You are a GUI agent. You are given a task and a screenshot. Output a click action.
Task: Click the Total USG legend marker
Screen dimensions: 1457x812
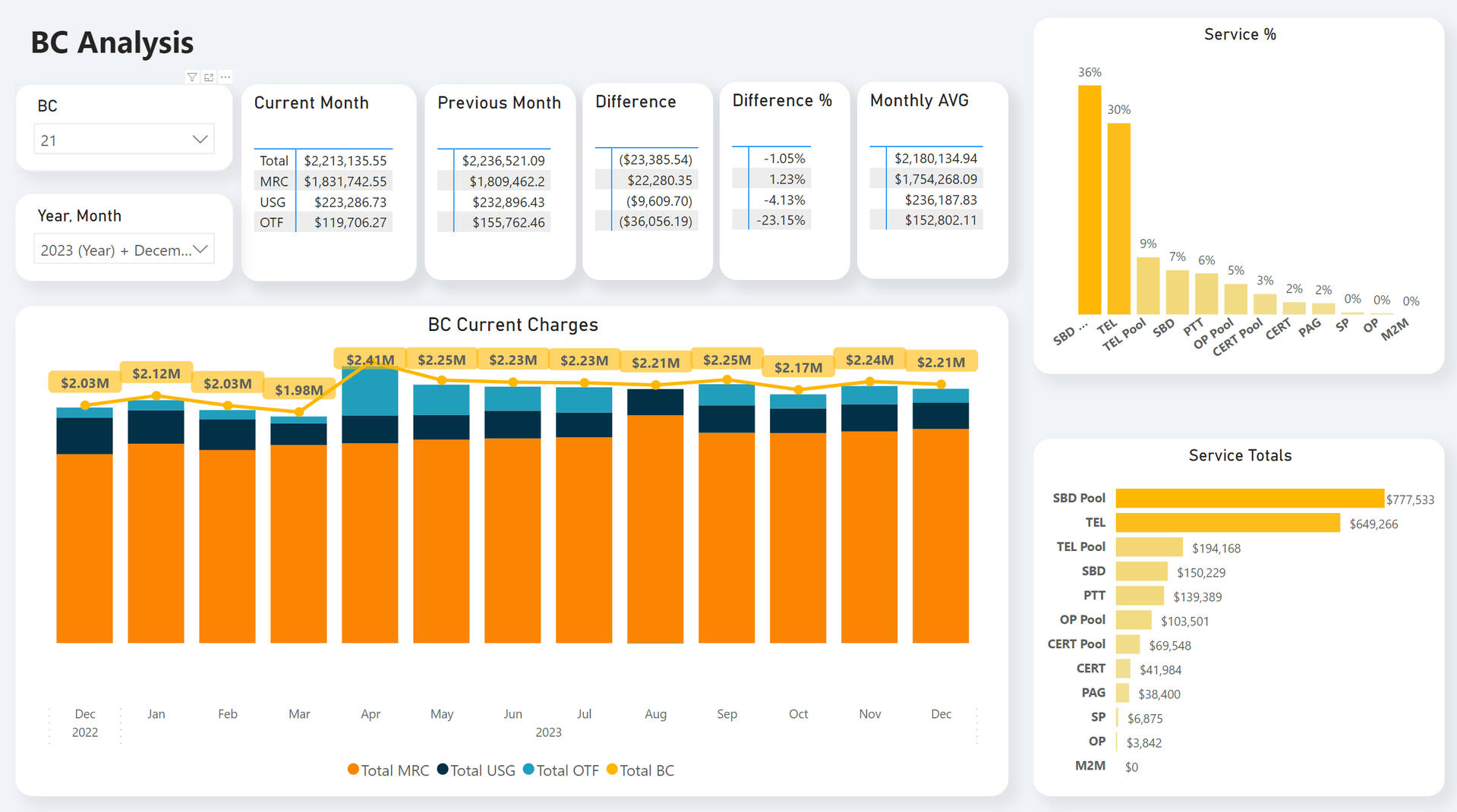pyautogui.click(x=443, y=770)
